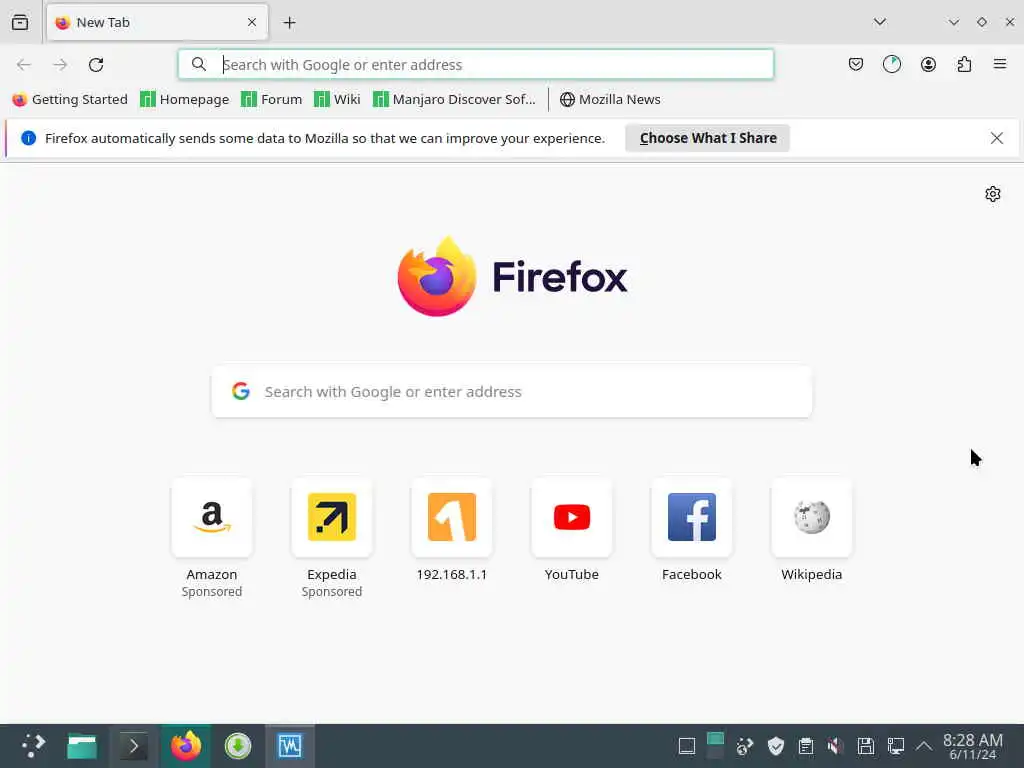Open the Firefox View recent browsing icon
The height and width of the screenshot is (768, 1024).
20,22
